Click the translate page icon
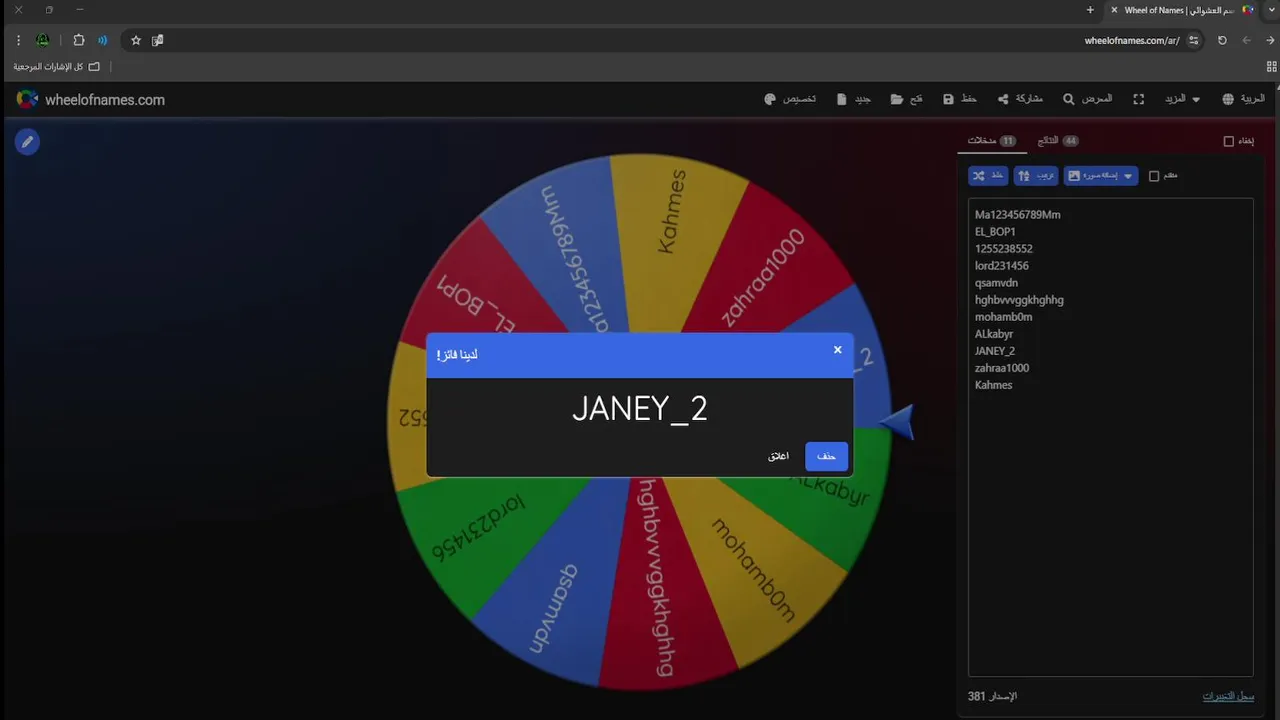The image size is (1280, 720). (x=158, y=40)
